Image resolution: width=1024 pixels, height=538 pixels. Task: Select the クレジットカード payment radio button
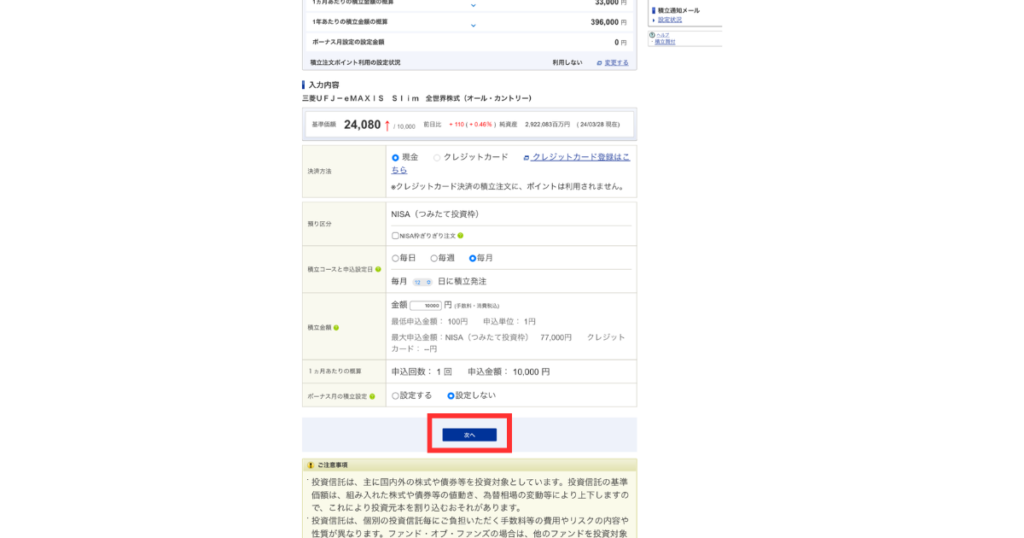437,157
